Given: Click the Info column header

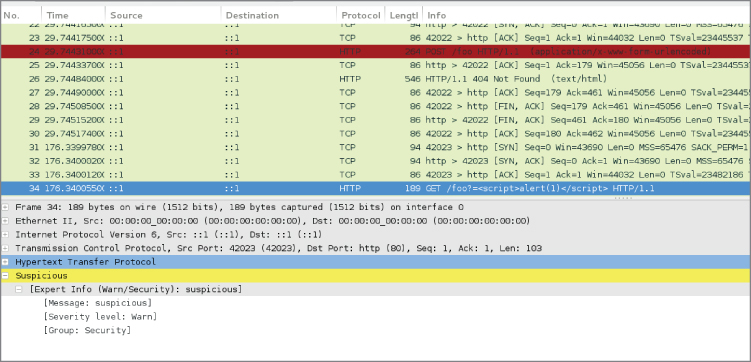Looking at the screenshot, I should click(587, 15).
